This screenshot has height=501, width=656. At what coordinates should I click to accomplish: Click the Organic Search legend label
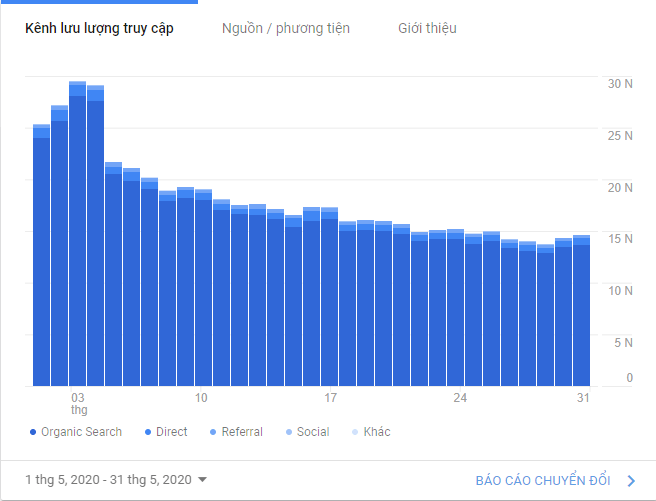click(x=82, y=432)
